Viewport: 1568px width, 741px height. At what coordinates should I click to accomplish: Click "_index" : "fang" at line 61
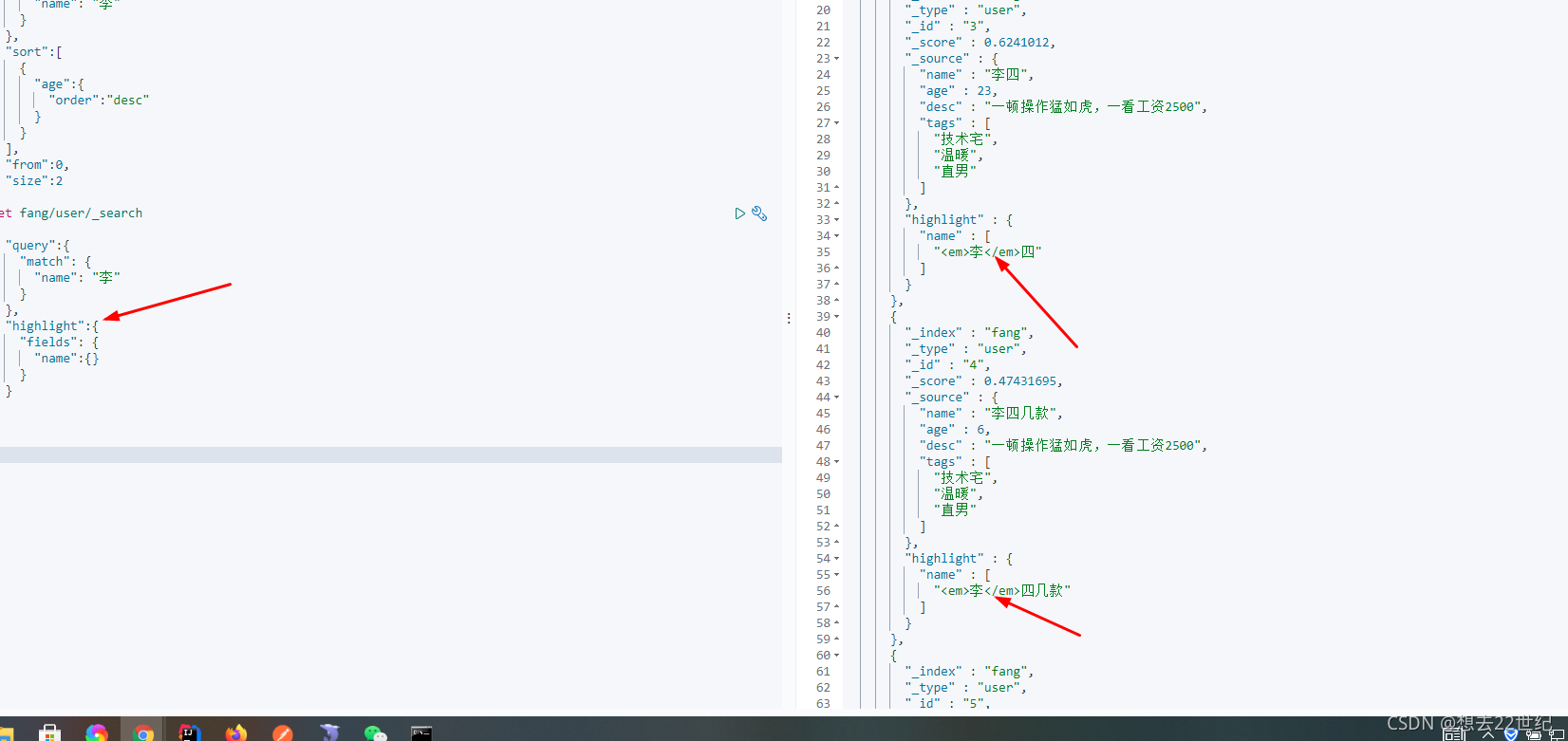pos(969,672)
